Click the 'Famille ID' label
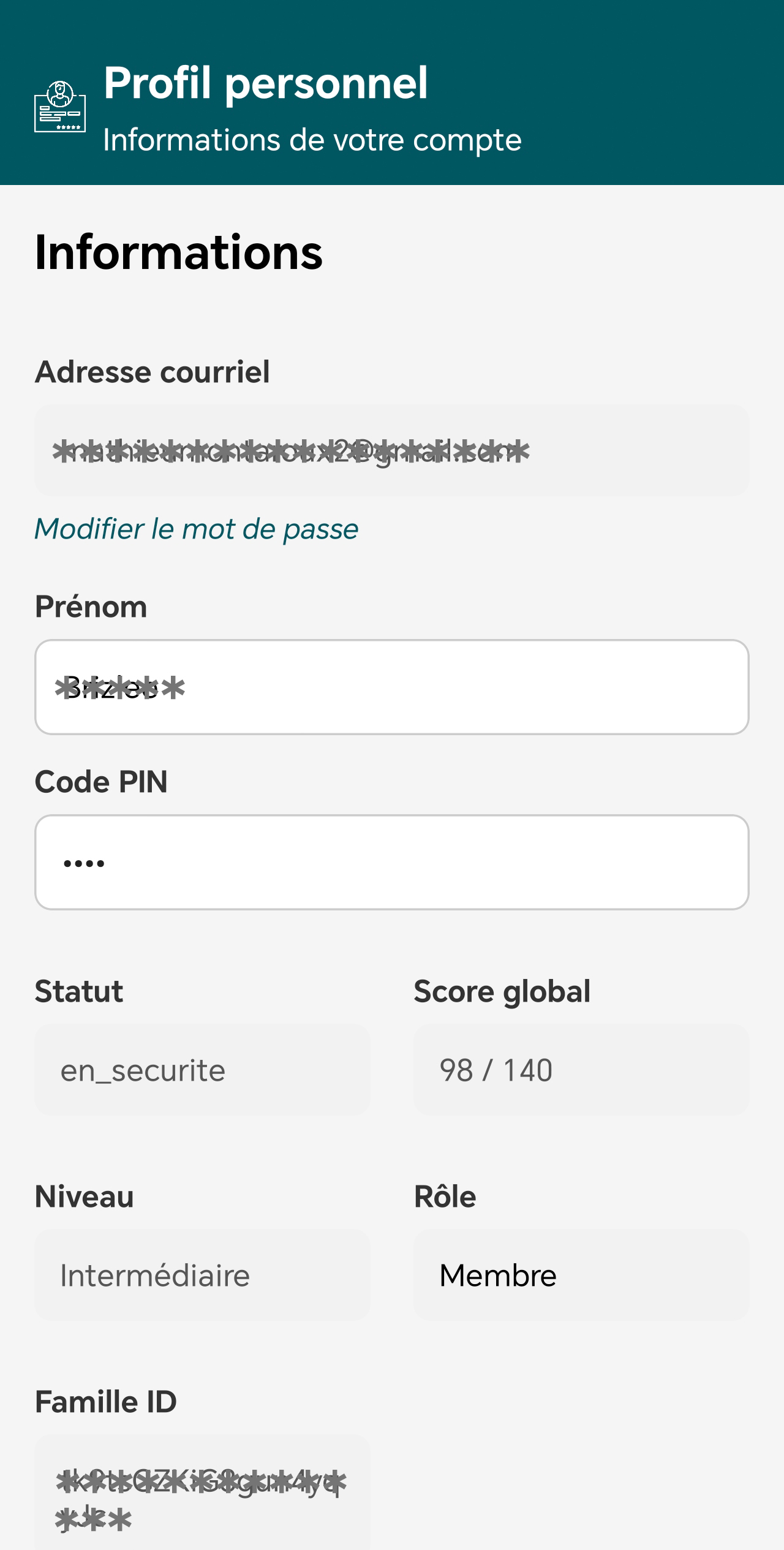 click(106, 1401)
